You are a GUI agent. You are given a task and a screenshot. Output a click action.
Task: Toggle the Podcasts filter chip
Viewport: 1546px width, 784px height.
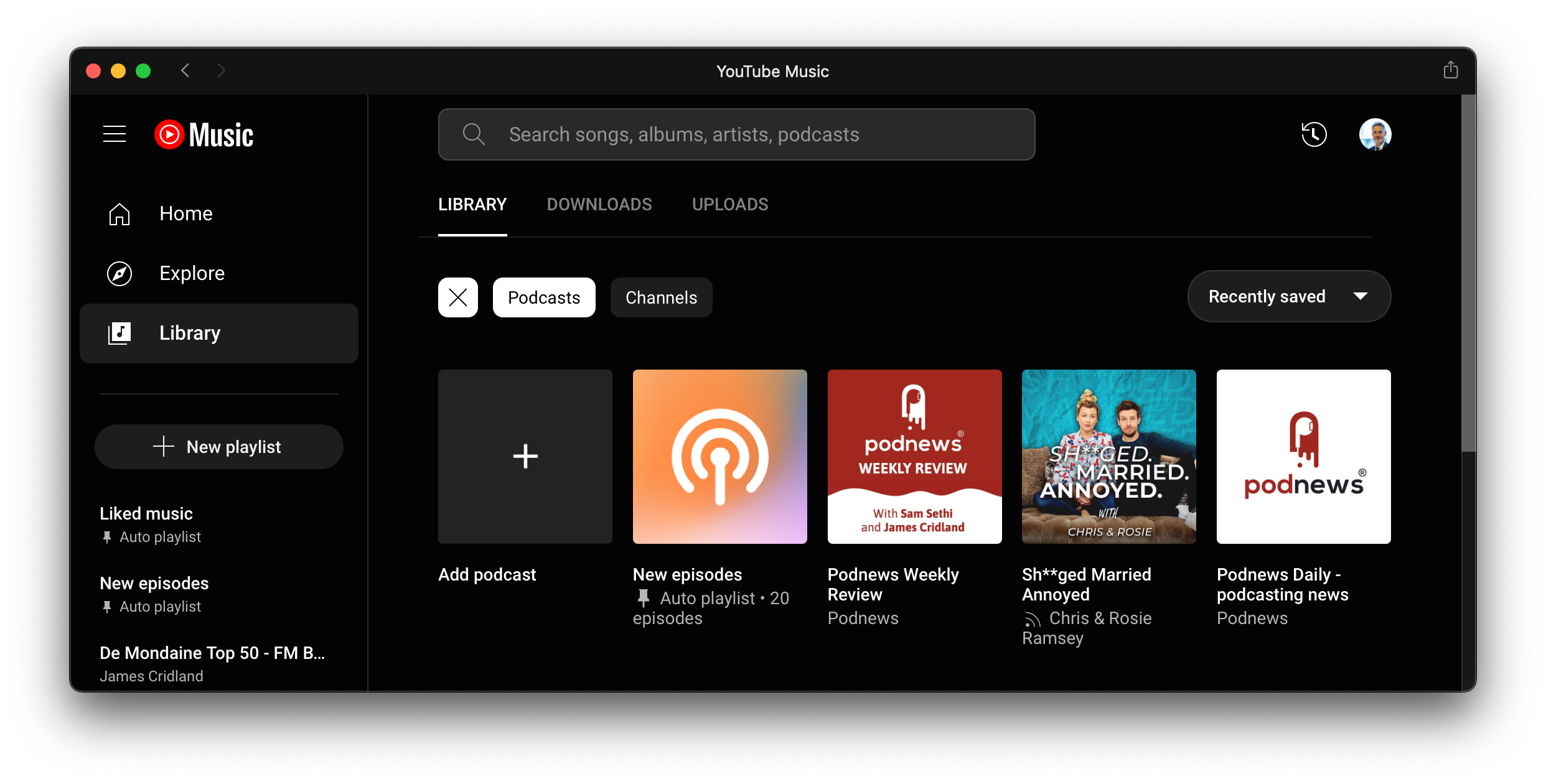[x=543, y=297]
